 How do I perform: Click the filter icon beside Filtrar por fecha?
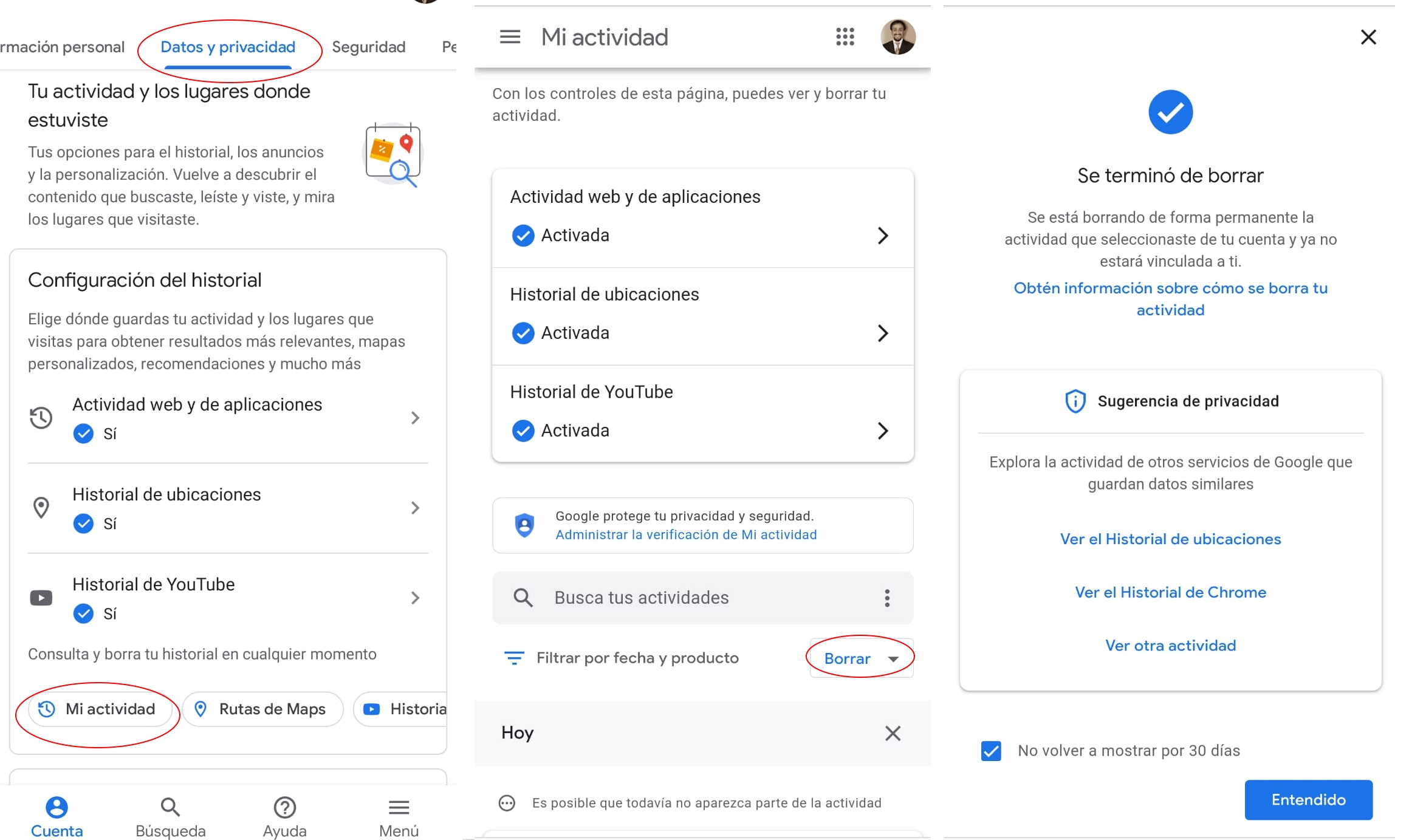click(514, 658)
